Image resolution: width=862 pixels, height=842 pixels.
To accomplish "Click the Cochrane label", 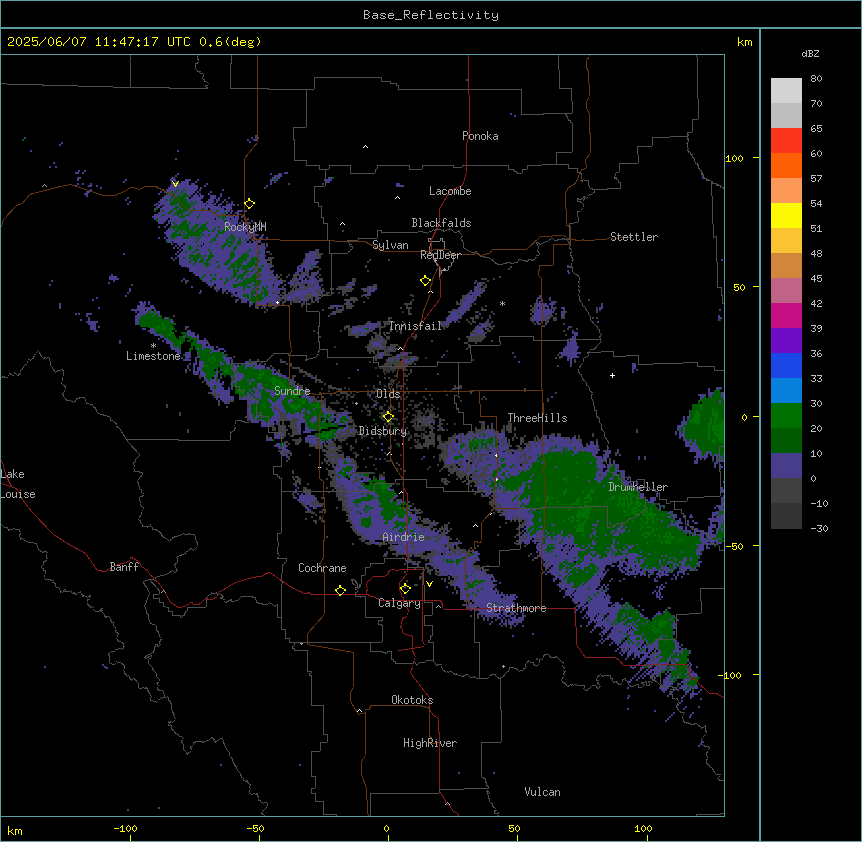I will 322,568.
